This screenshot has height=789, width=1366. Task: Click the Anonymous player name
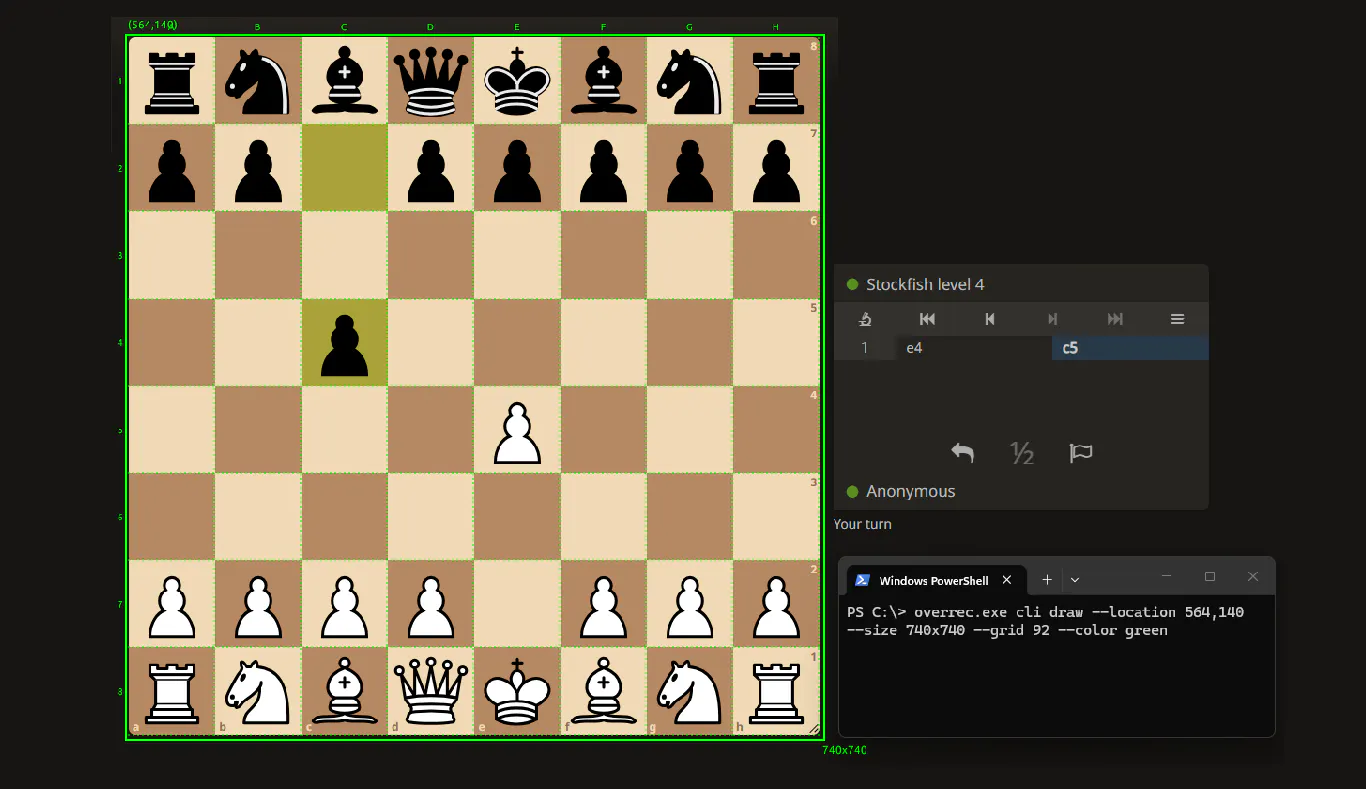[x=910, y=491]
